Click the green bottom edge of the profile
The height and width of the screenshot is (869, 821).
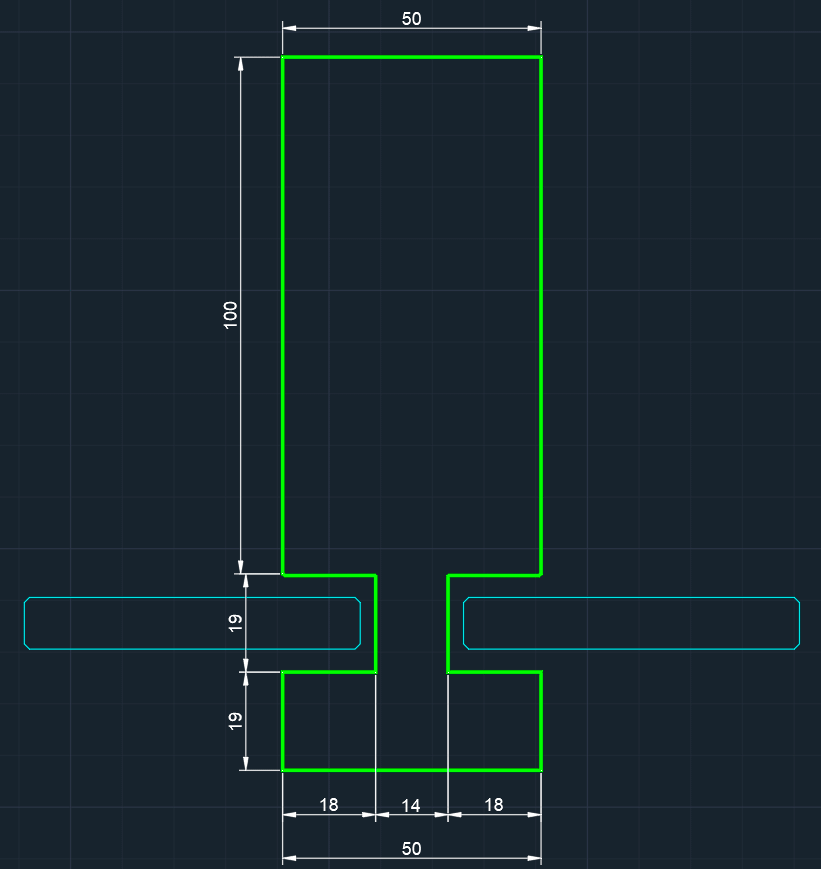[x=411, y=770]
